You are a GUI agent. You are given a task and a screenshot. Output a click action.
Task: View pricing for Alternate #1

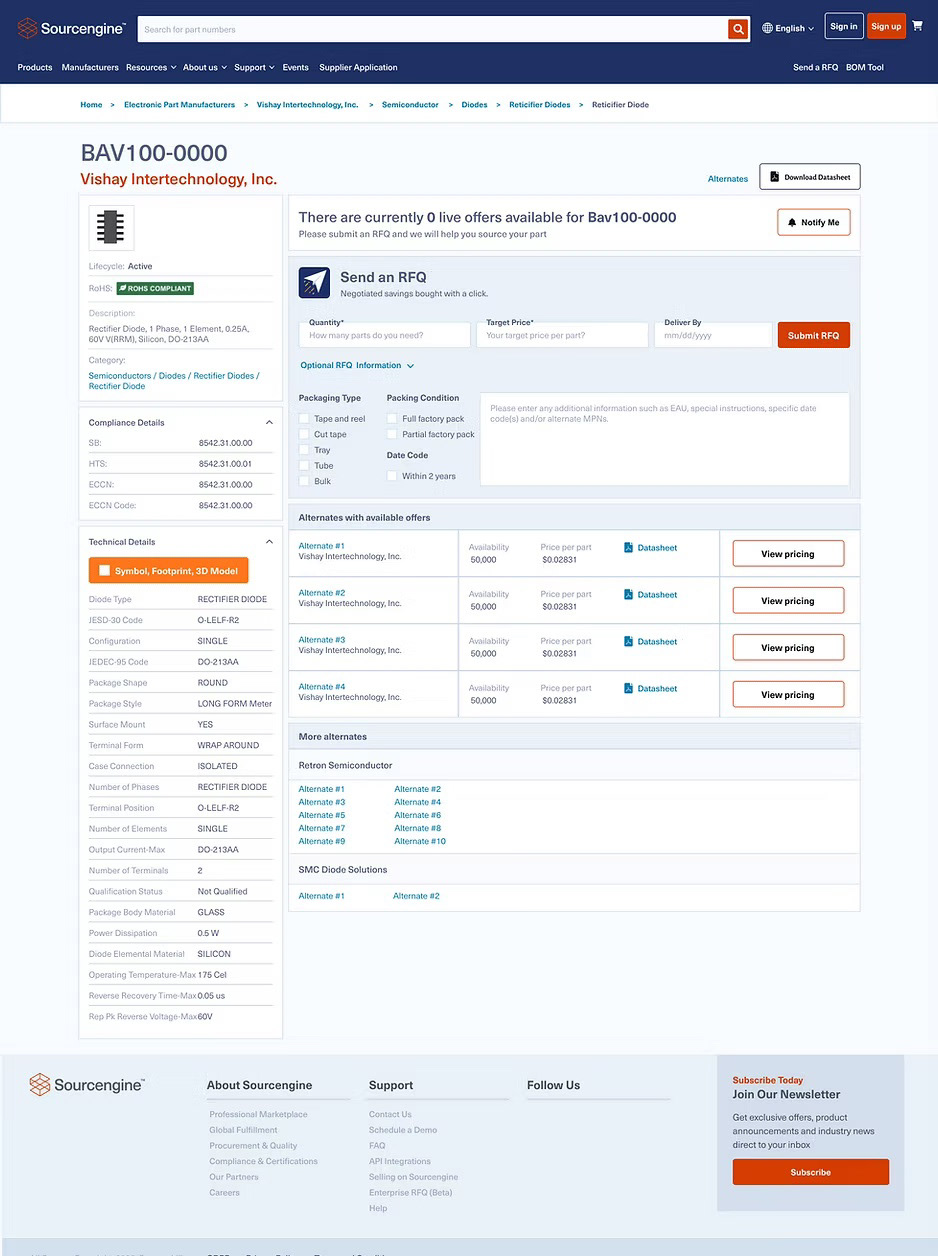(x=788, y=554)
